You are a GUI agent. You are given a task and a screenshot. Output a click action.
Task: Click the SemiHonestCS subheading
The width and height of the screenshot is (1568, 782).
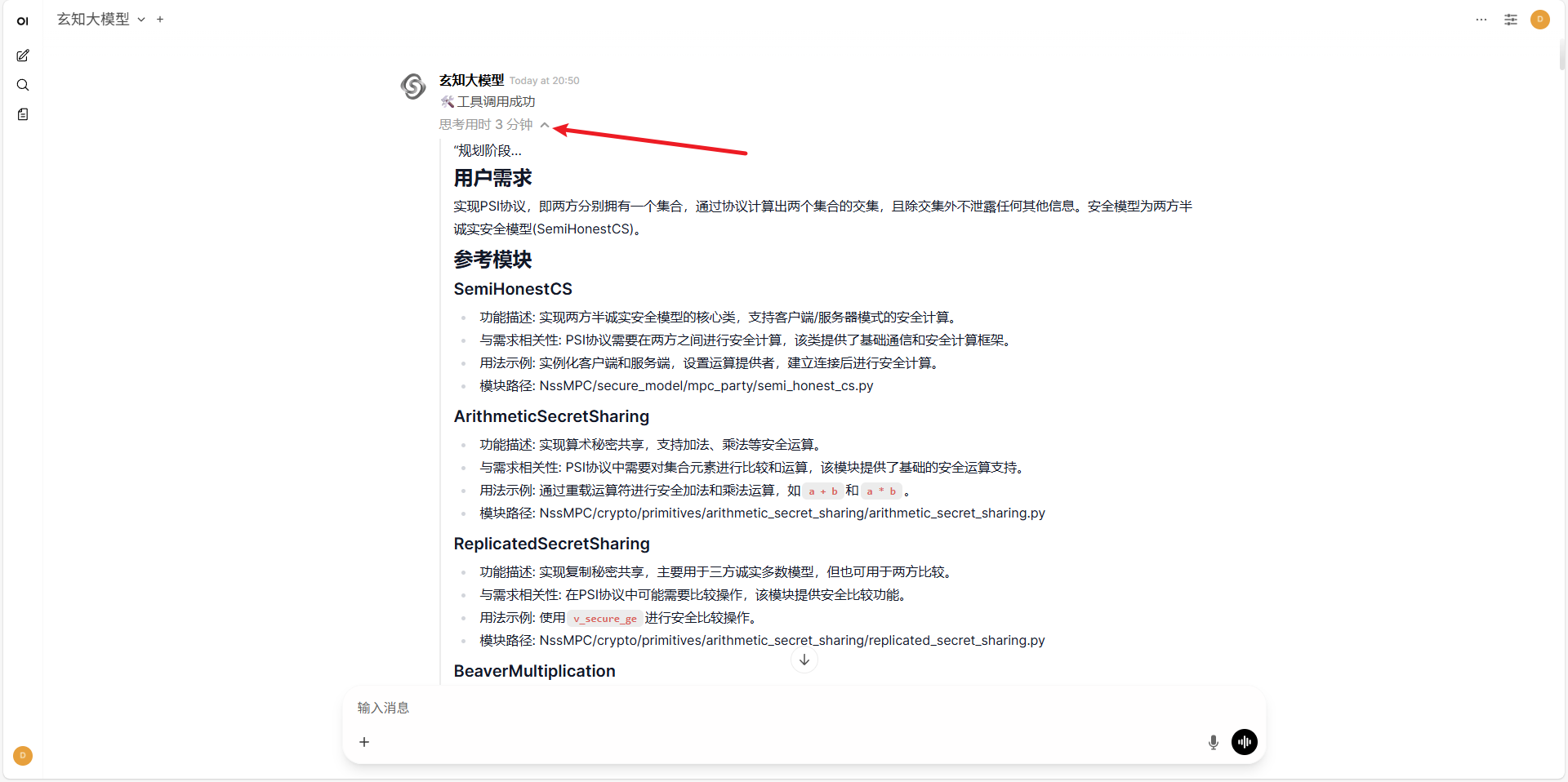tap(513, 289)
